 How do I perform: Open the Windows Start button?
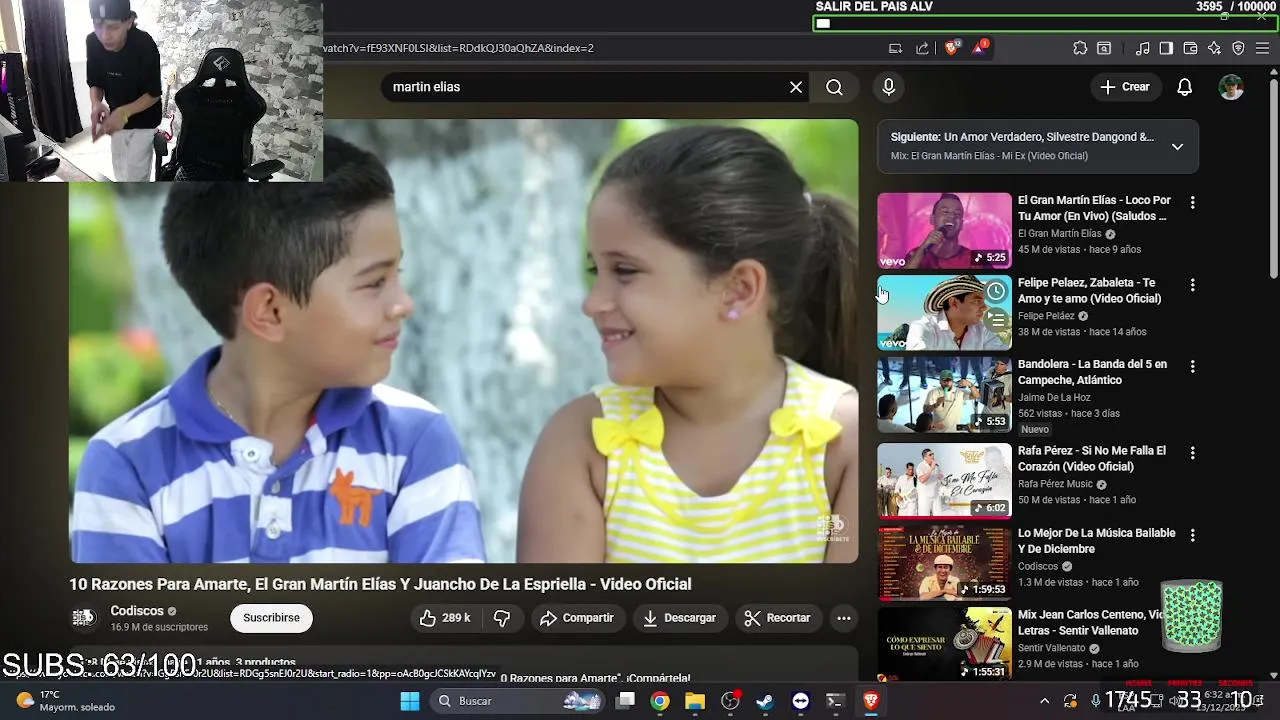click(x=410, y=701)
